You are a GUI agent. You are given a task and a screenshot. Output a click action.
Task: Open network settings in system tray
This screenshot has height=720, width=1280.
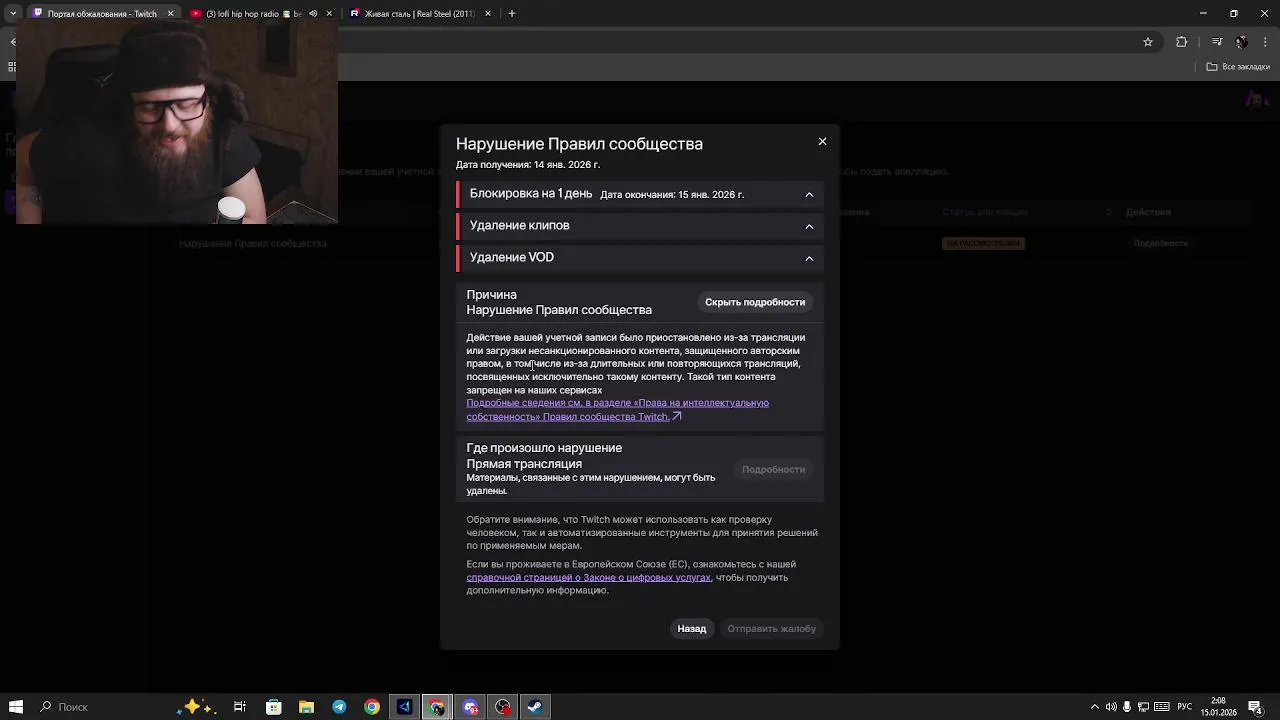tap(1143, 707)
